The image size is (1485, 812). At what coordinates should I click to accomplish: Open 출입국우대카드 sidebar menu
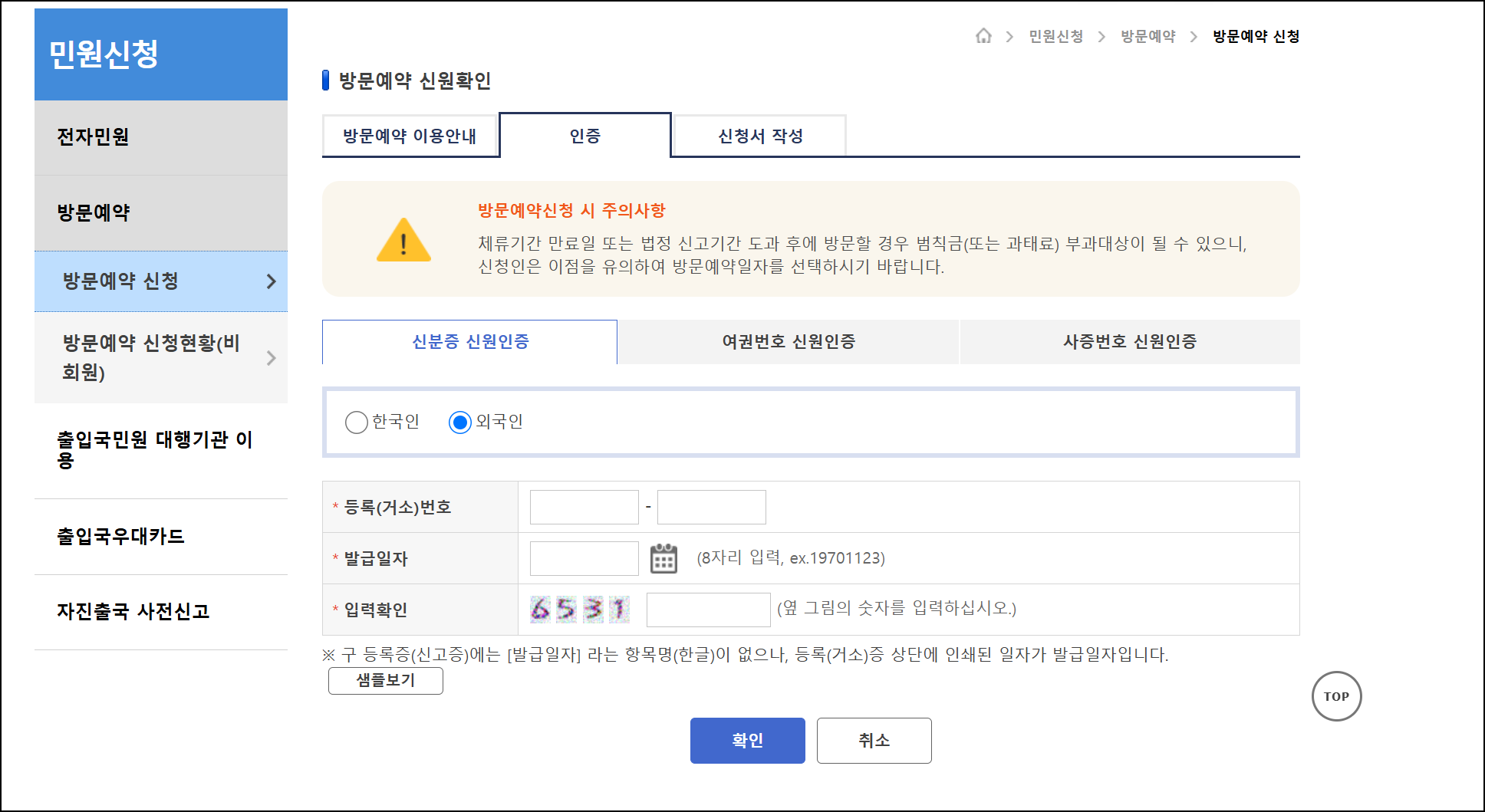pos(161,537)
